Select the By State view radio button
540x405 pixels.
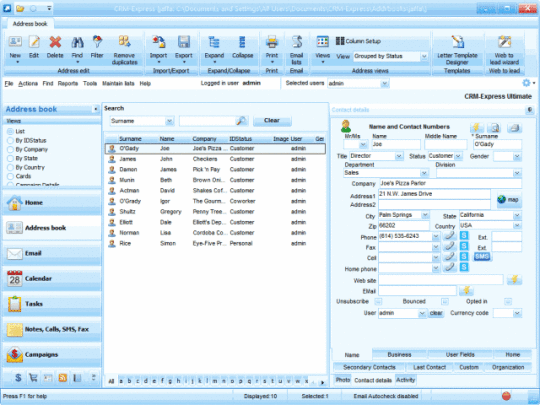[x=10, y=158]
